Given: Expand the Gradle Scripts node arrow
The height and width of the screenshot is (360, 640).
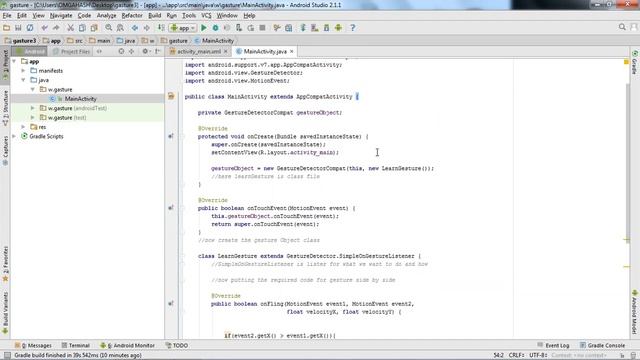Looking at the screenshot, I should (x=14, y=136).
